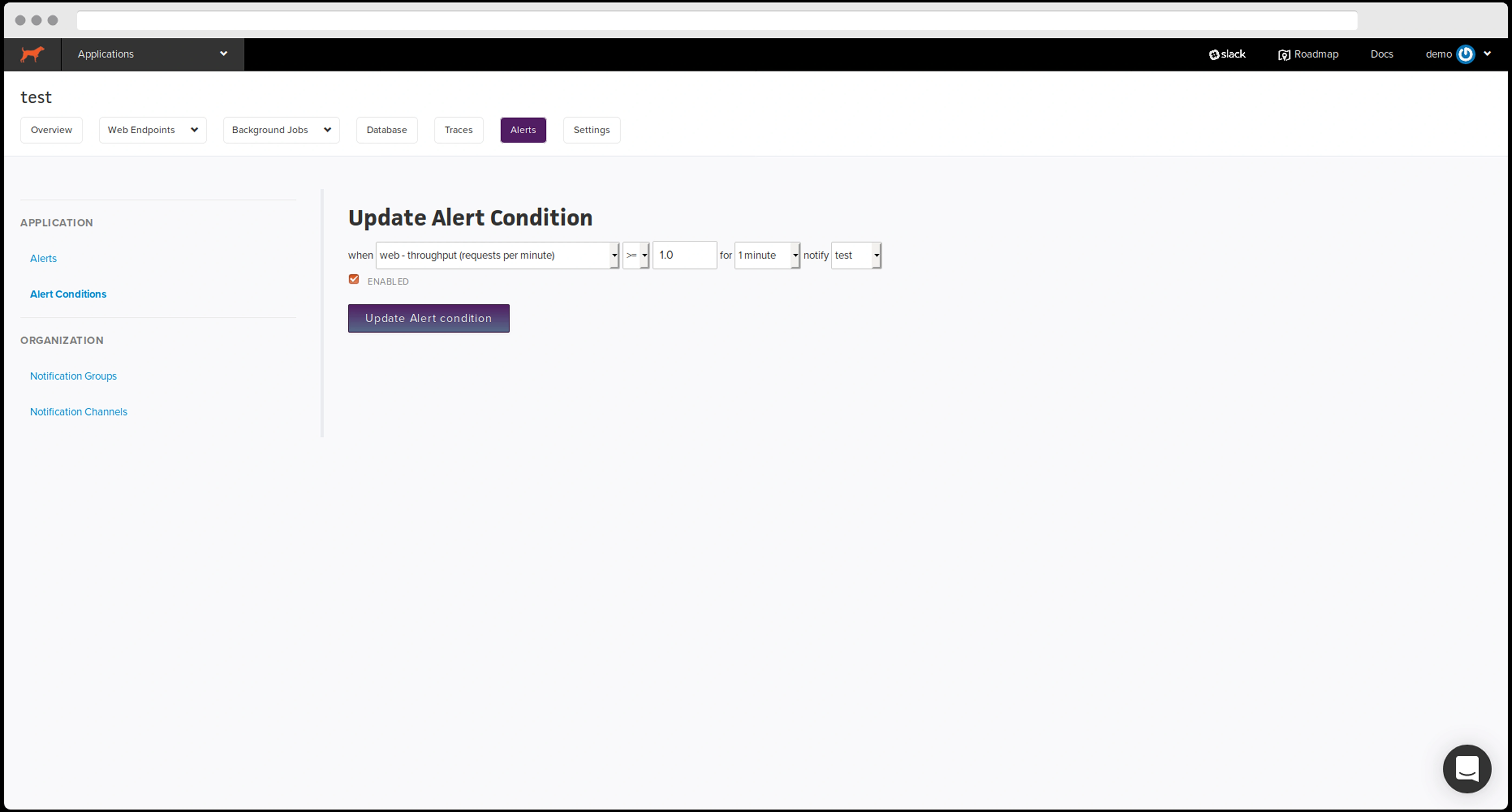Image resolution: width=1512 pixels, height=812 pixels.
Task: Switch to the Traces tab
Action: coord(458,130)
